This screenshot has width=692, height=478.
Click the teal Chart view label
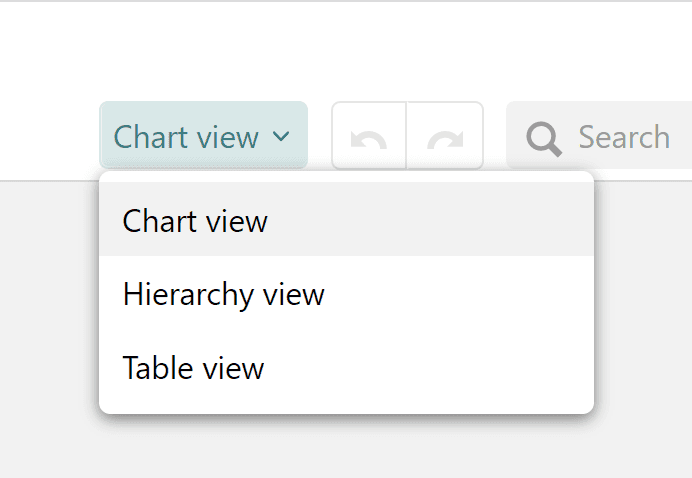(x=186, y=137)
